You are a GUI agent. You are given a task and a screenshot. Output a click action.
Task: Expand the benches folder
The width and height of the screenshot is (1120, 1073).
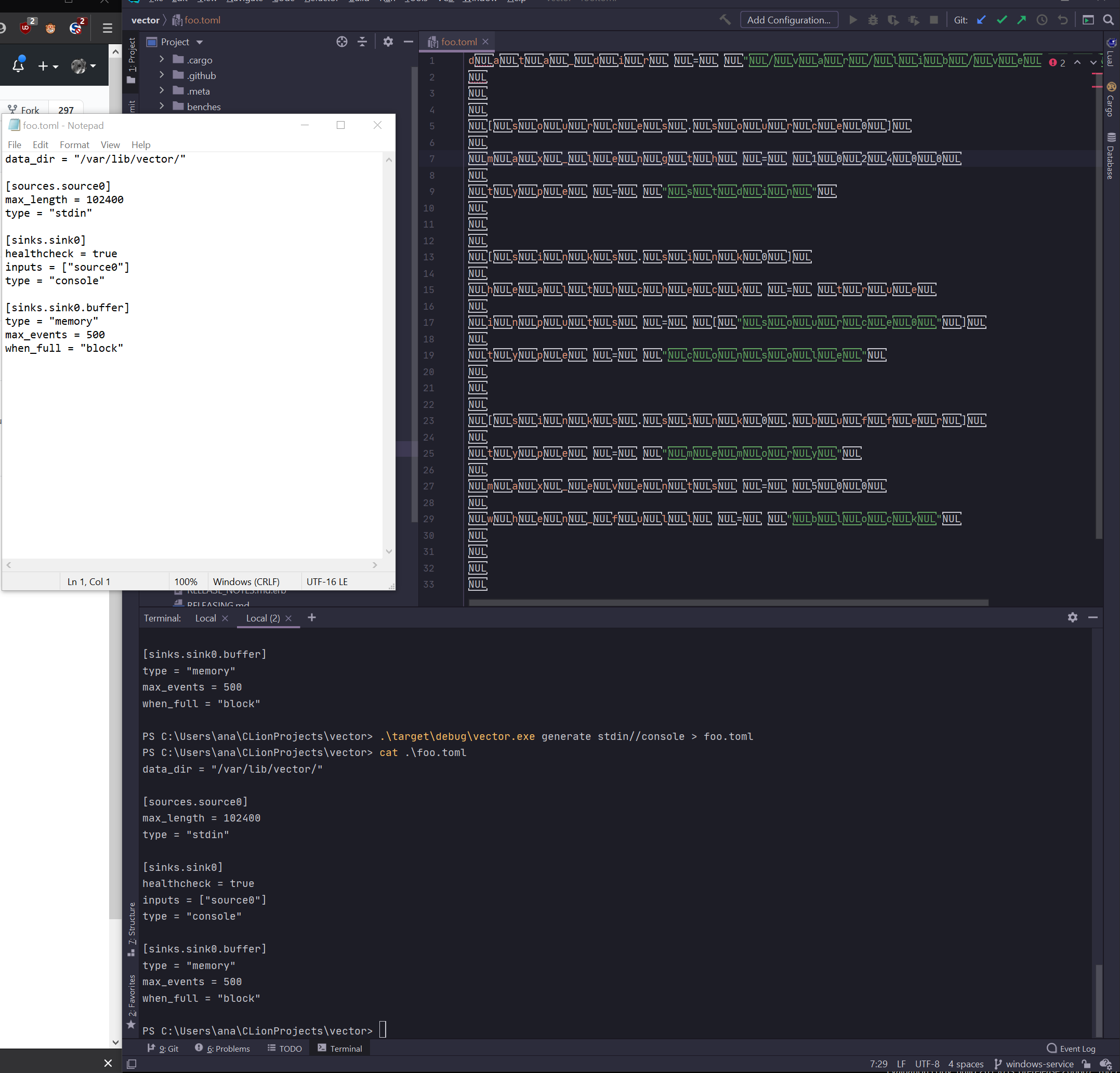point(162,107)
